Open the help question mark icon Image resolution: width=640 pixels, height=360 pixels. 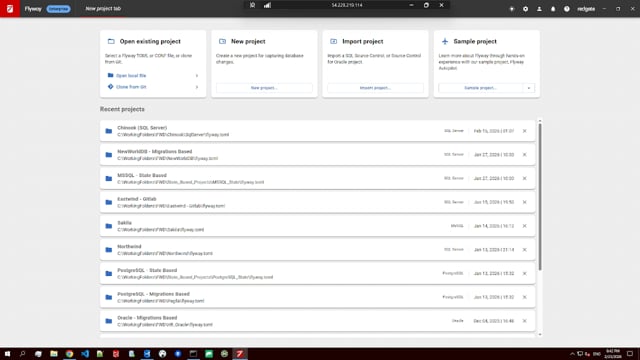pyautogui.click(x=567, y=9)
